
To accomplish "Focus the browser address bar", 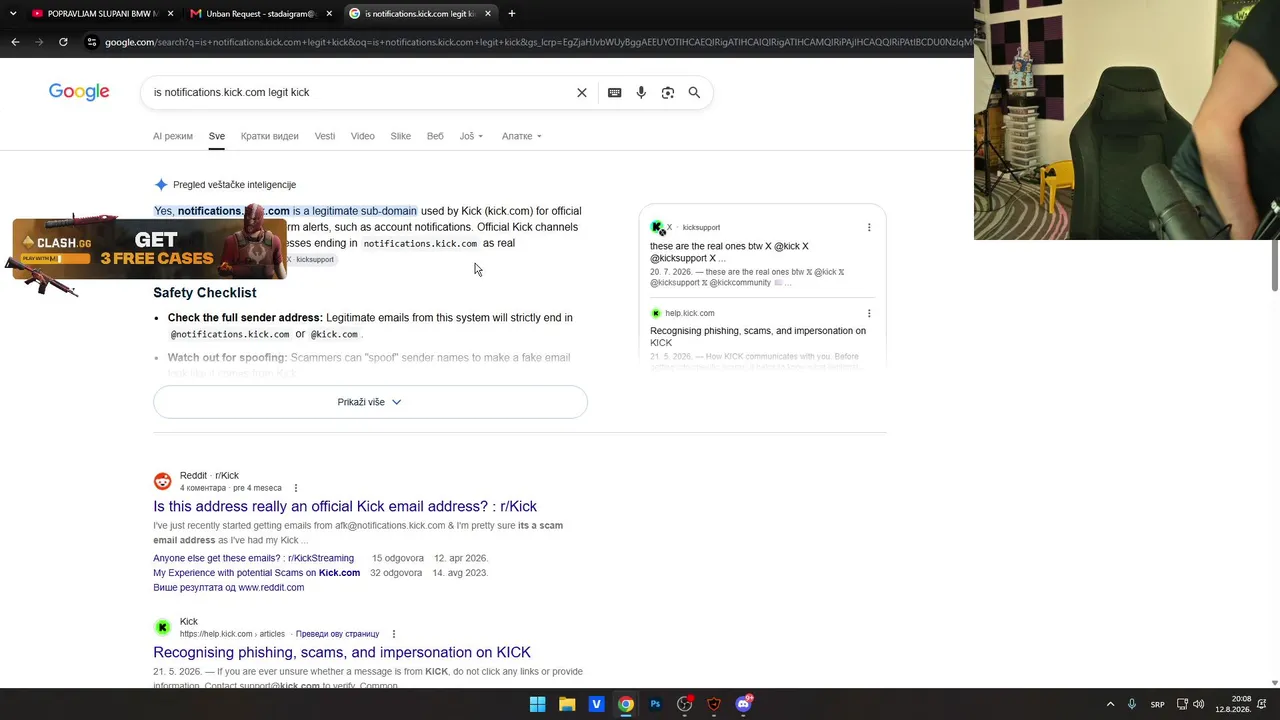I will point(538,42).
